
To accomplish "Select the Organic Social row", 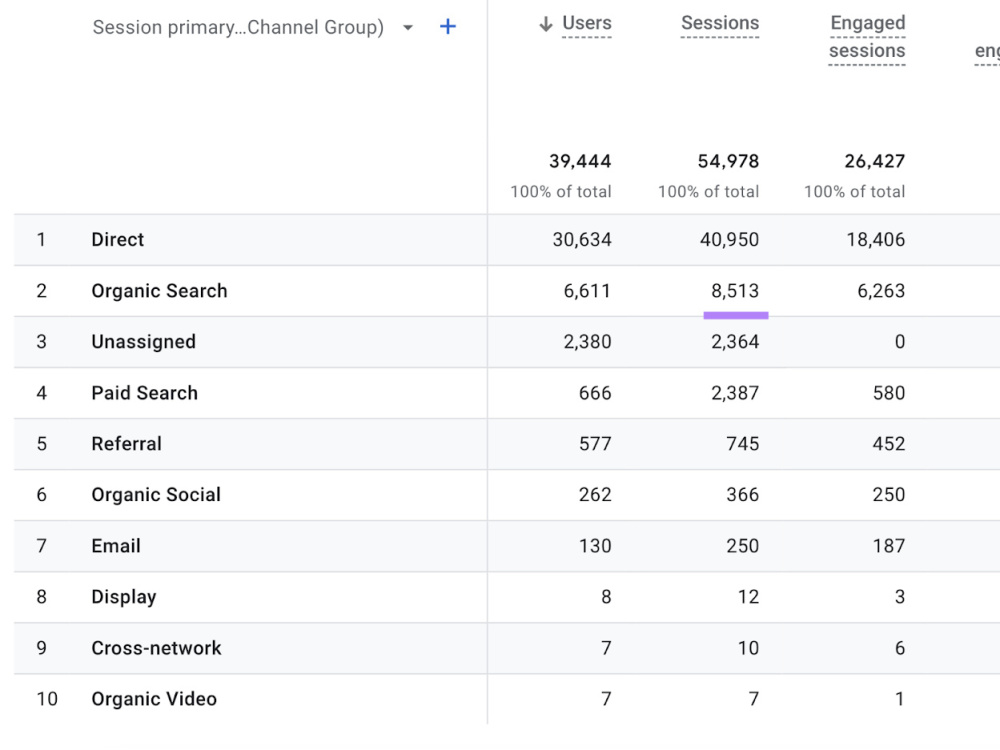I will click(507, 495).
